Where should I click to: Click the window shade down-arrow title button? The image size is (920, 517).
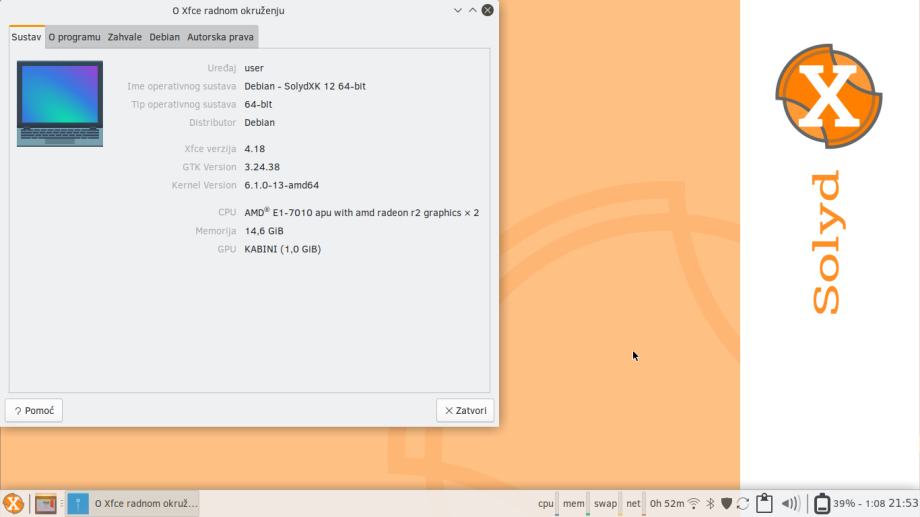(458, 11)
